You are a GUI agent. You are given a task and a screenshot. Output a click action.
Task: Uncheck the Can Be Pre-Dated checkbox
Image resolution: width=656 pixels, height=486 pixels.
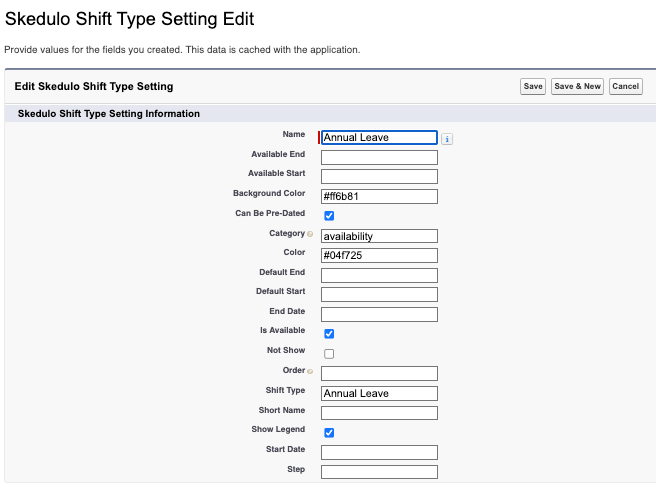click(x=329, y=216)
